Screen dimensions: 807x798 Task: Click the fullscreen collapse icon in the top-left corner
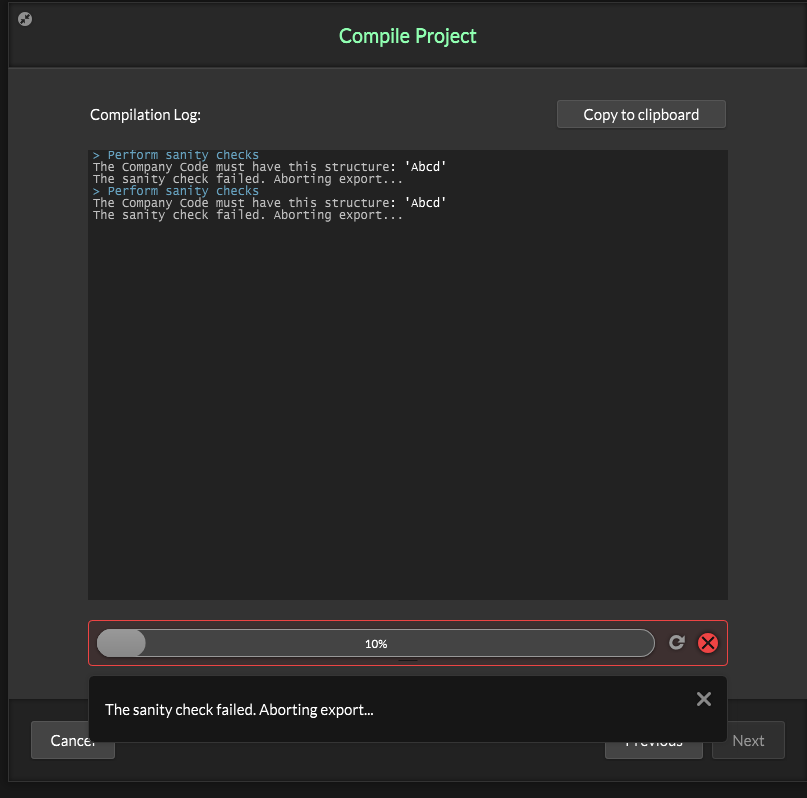point(25,19)
